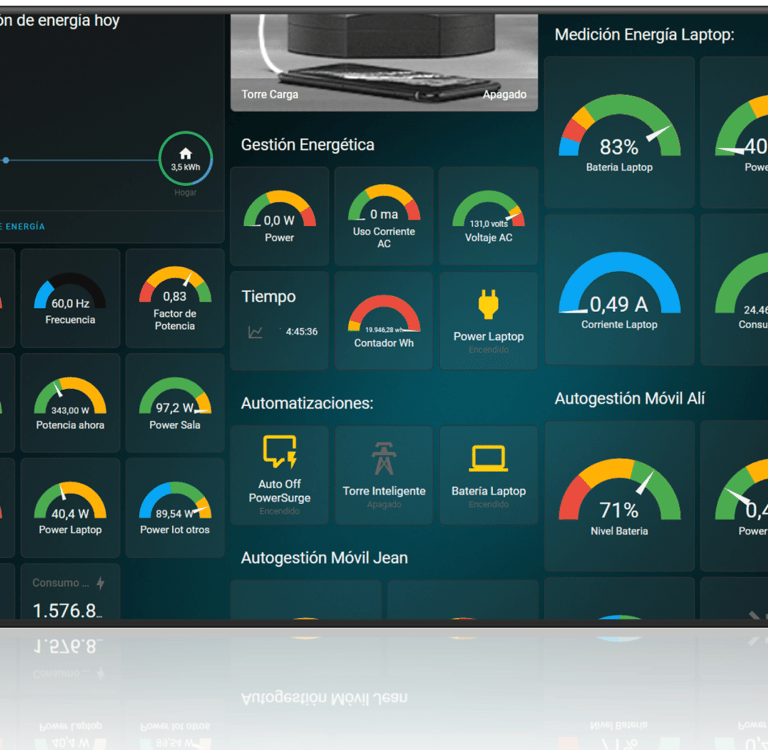The image size is (768, 750).
Task: Click the Power Laptop yellow plug icon
Action: 488,304
